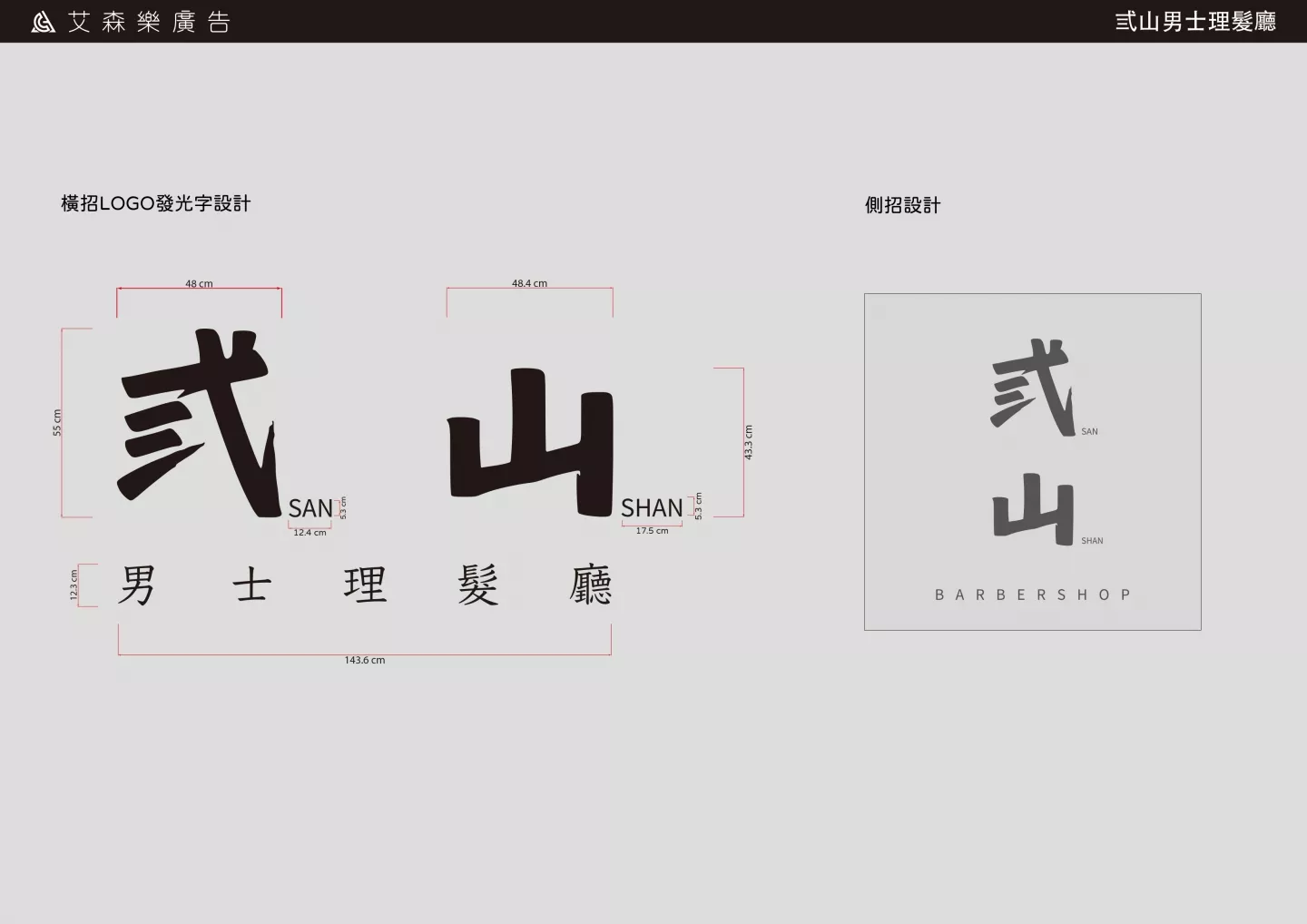1307x924 pixels.
Task: Click the 艾森樂廣告 company name in header
Action: point(150,22)
